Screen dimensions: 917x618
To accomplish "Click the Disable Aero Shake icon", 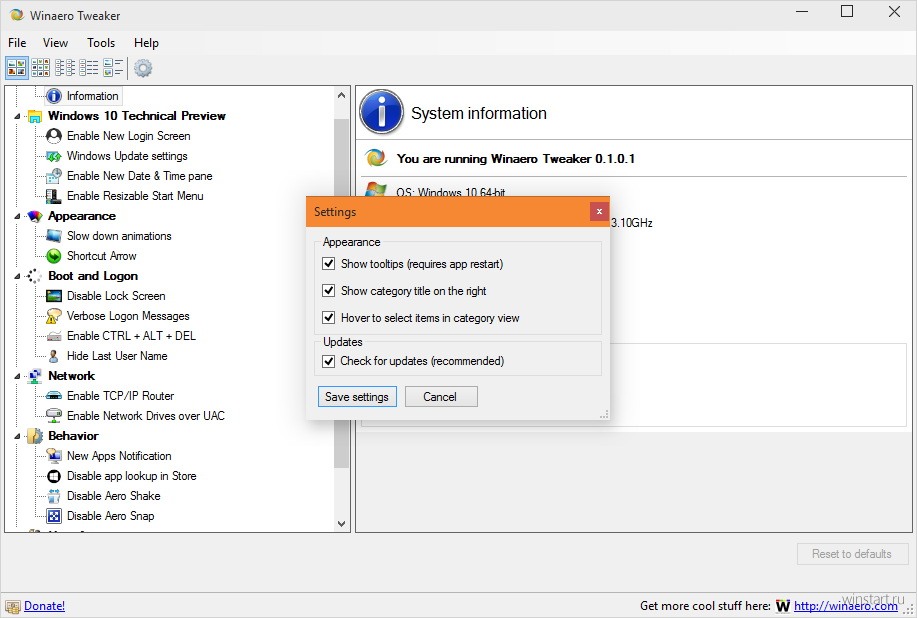I will tap(54, 496).
